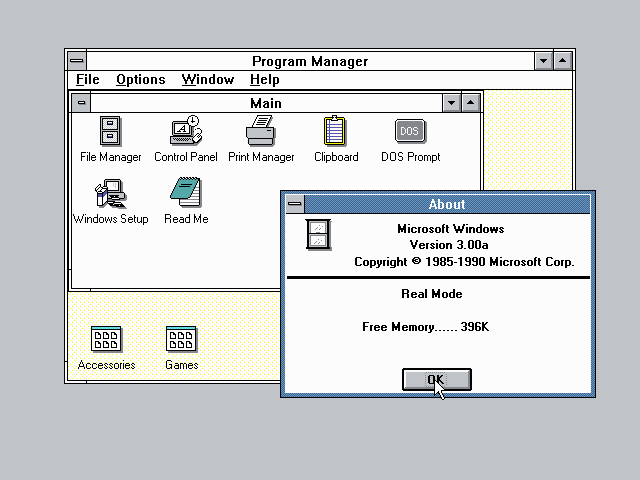
Task: Open Windows Setup icon
Action: click(x=110, y=193)
